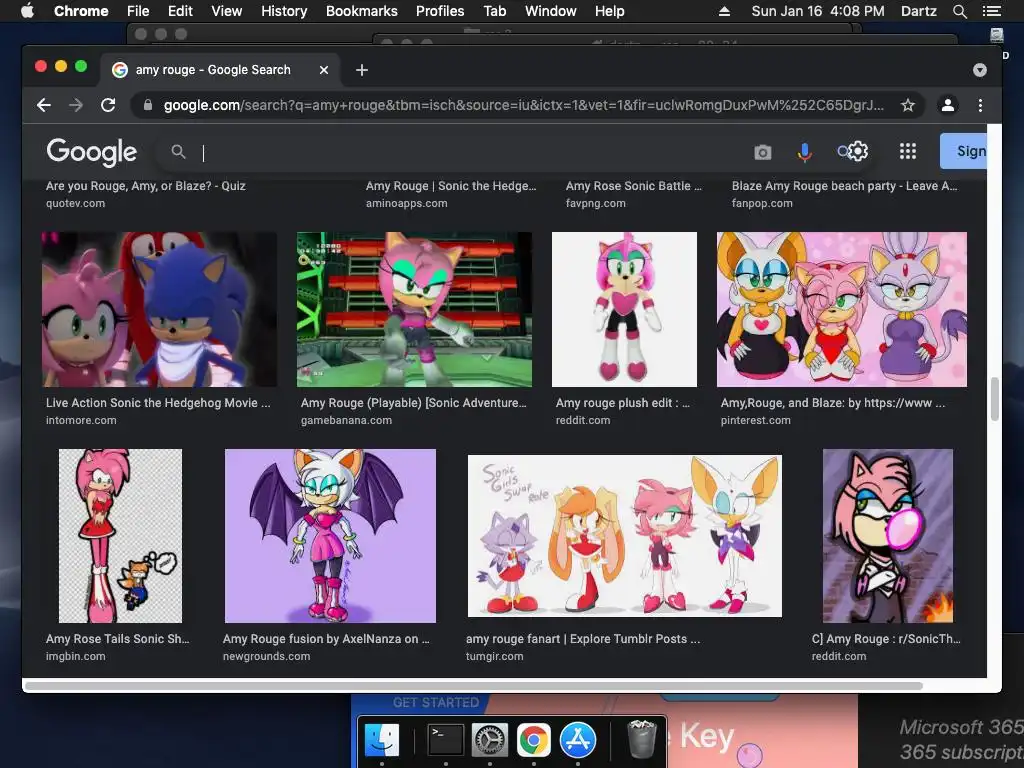Click the tumgir.com source link
This screenshot has width=1024, height=768.
[x=494, y=656]
